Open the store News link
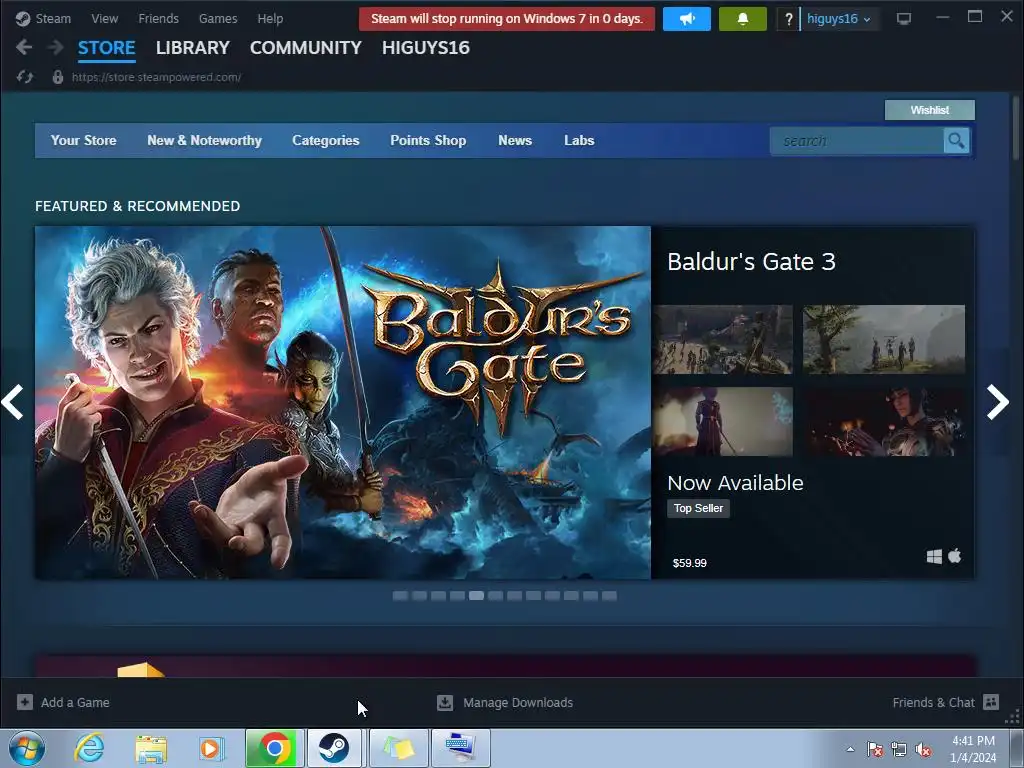Viewport: 1024px width, 768px height. [515, 140]
